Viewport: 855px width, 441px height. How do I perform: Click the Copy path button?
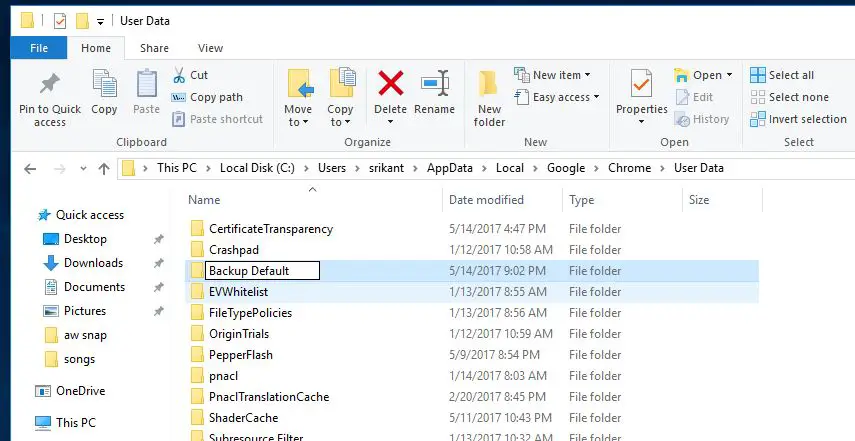tap(207, 97)
